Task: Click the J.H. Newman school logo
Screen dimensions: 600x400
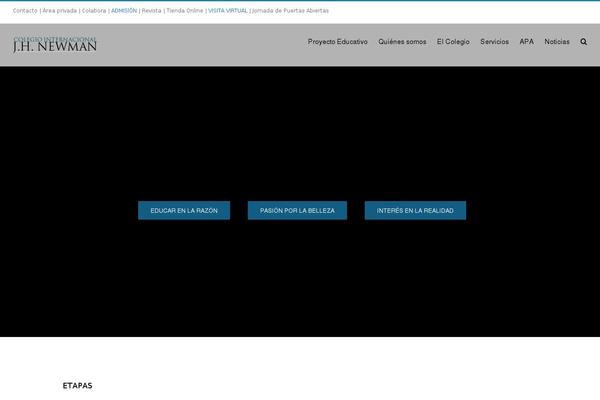Action: point(55,44)
